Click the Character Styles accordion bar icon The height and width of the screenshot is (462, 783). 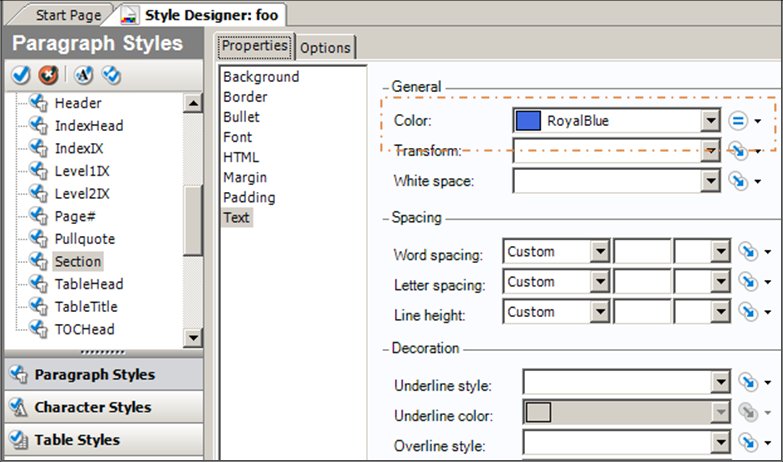17,407
